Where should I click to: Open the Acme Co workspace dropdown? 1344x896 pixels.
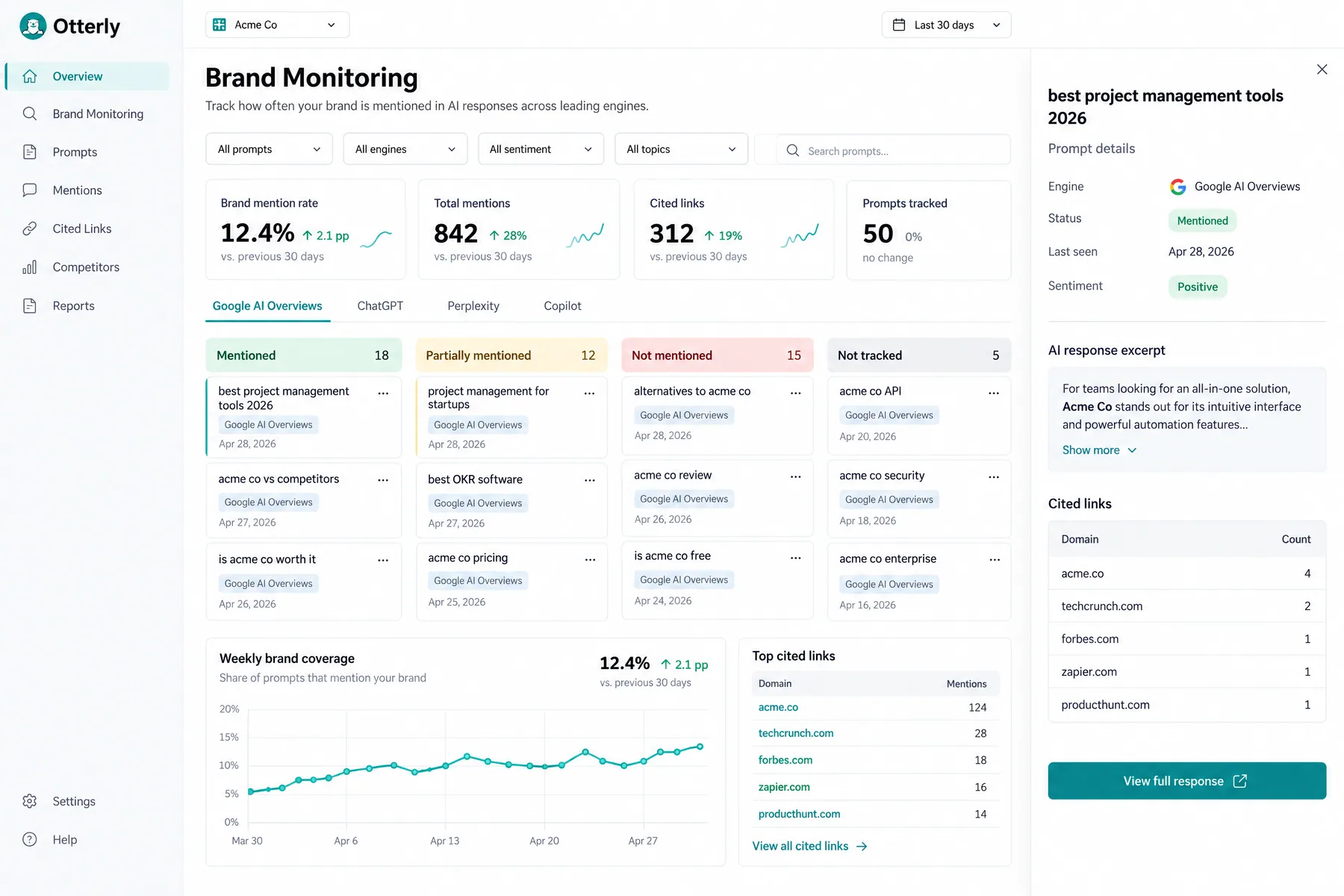pos(277,25)
